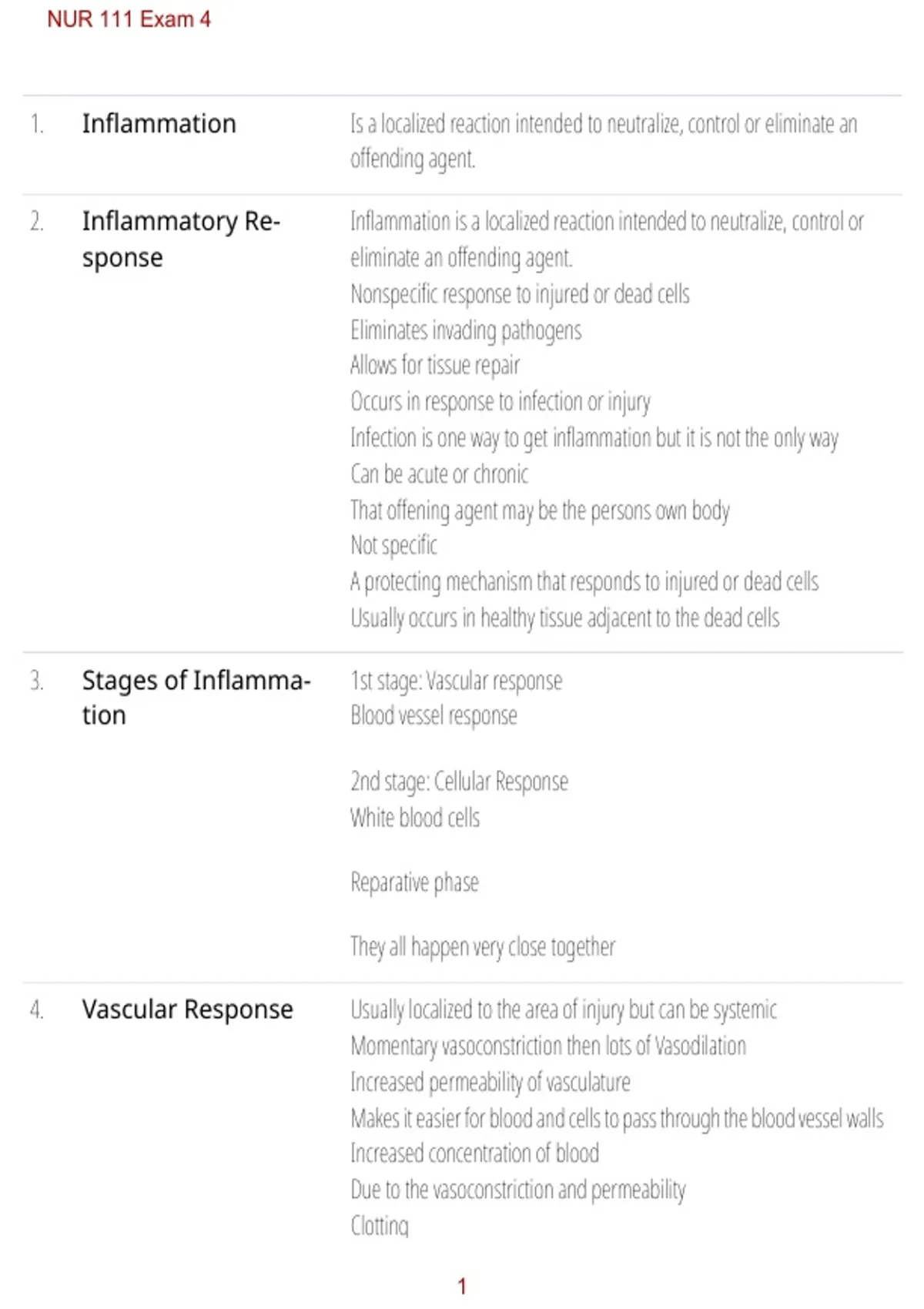Click the Stages of Inflammation term
The height and width of the screenshot is (1309, 924).
[196, 698]
